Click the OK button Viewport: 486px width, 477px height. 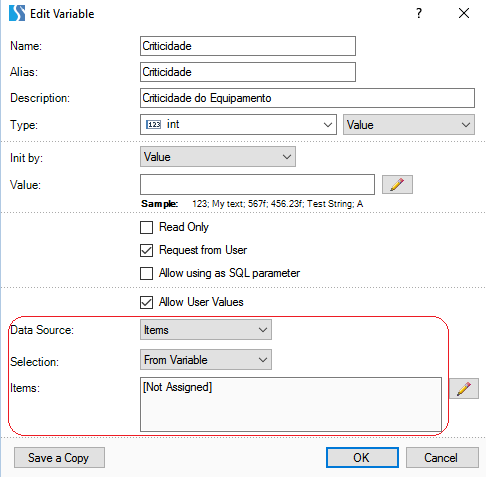coord(362,457)
